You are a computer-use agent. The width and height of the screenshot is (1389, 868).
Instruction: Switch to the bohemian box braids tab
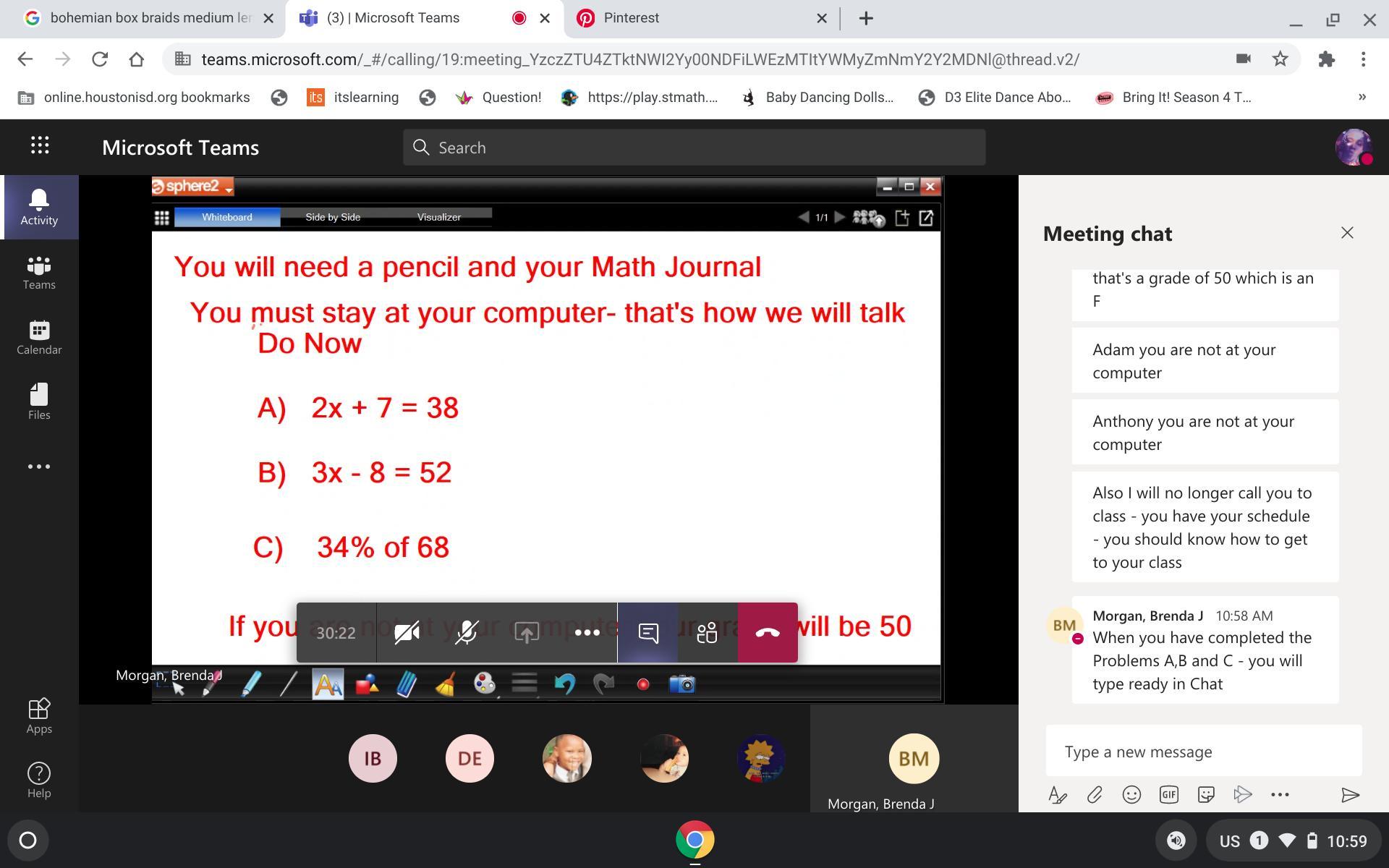click(x=150, y=18)
